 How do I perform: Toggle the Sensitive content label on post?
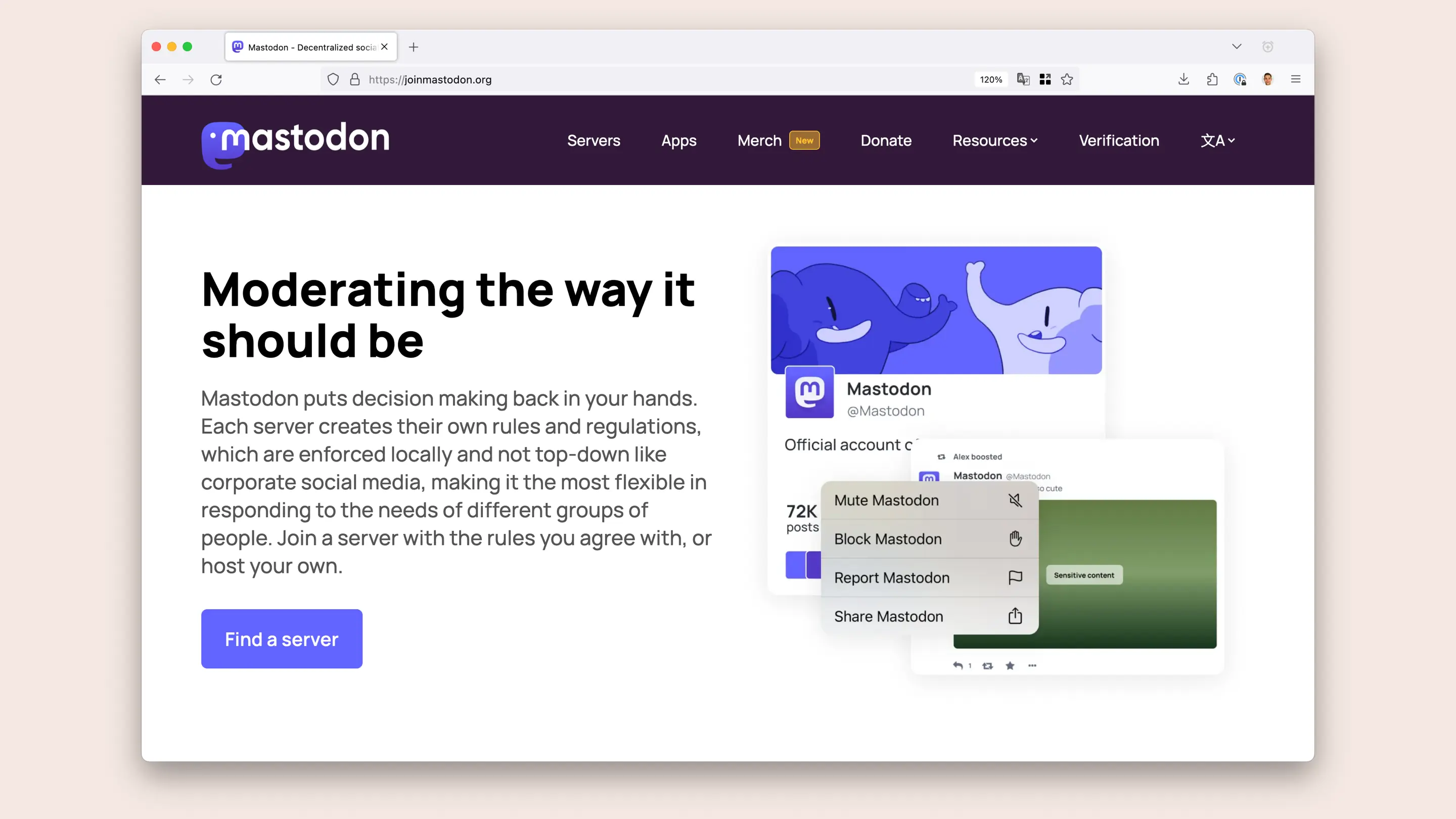tap(1084, 575)
